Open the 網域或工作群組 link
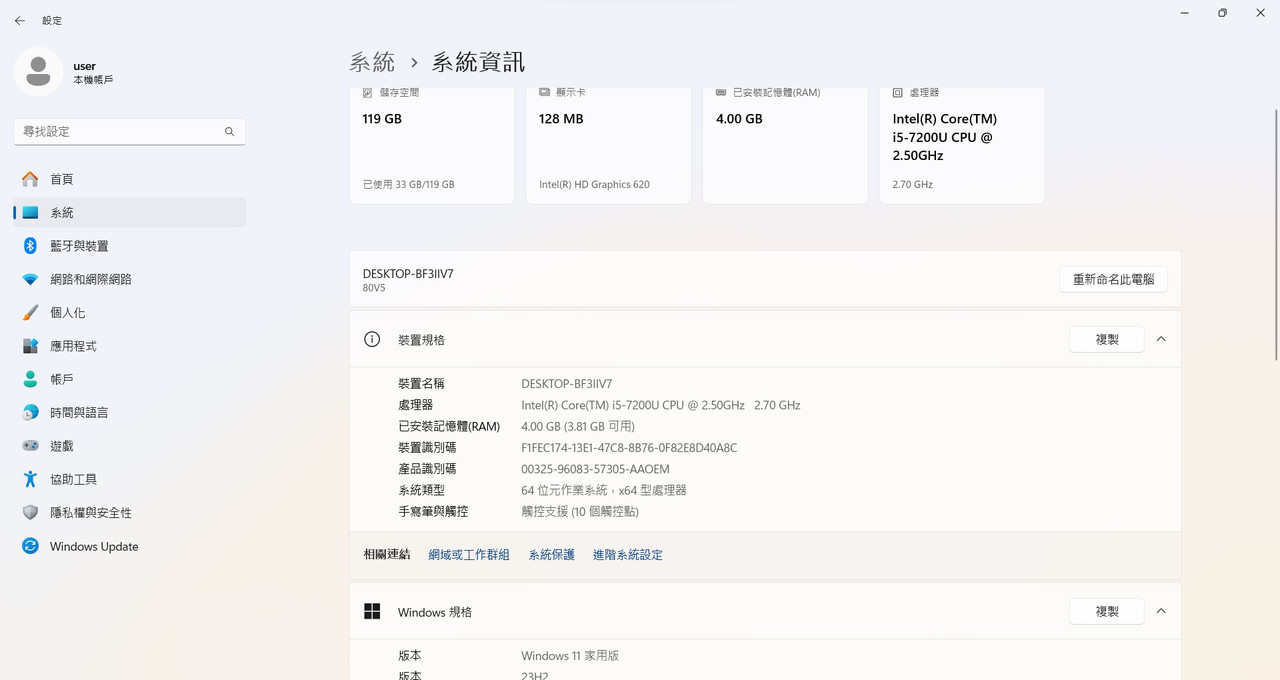The height and width of the screenshot is (680, 1280). tap(469, 554)
